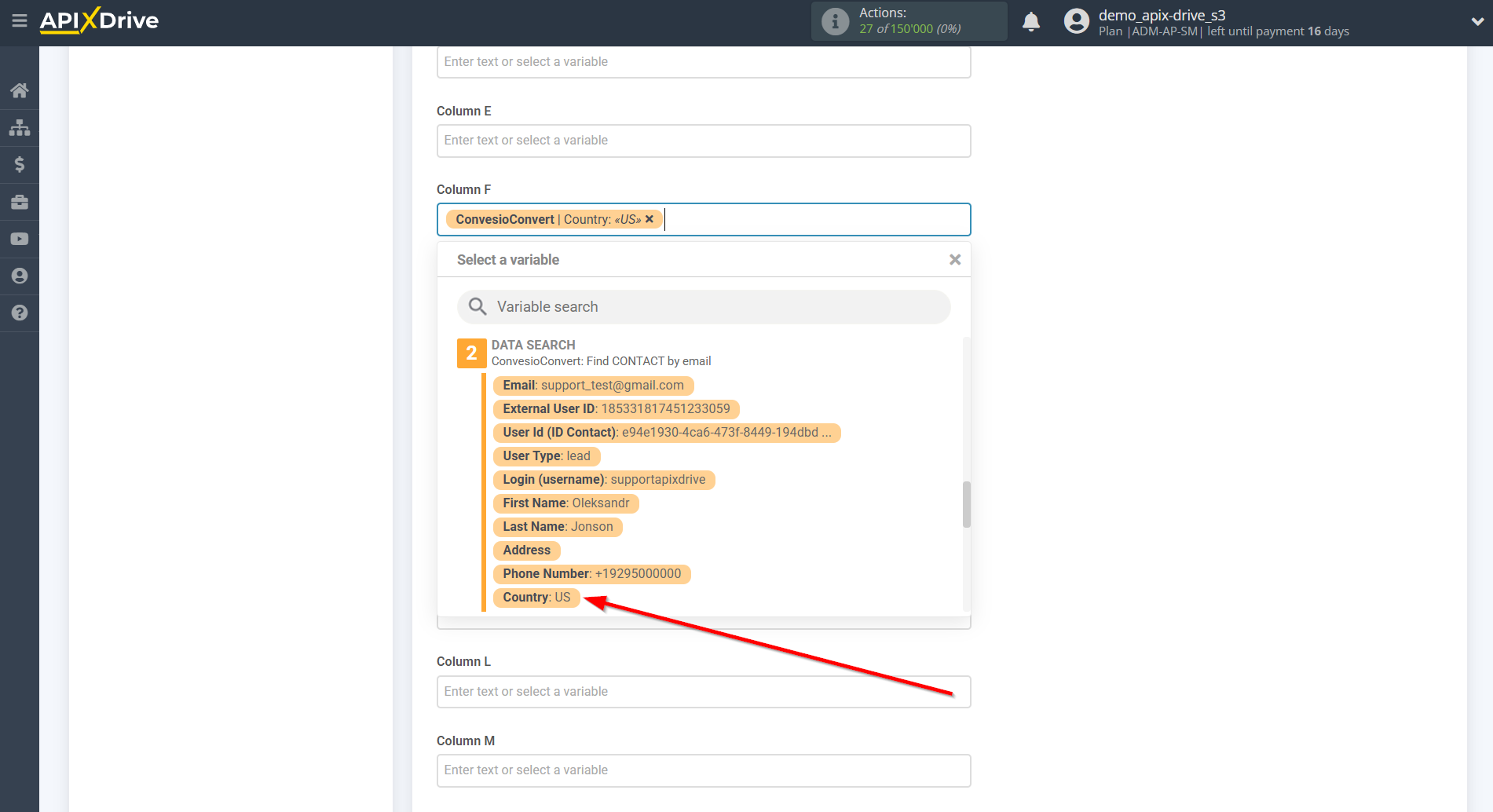Select the Country: US variable

pyautogui.click(x=536, y=598)
